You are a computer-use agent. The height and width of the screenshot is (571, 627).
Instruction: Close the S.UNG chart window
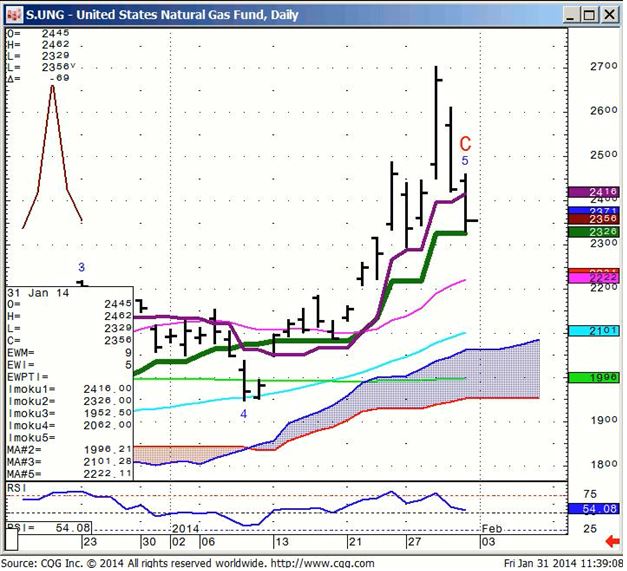pyautogui.click(x=609, y=15)
